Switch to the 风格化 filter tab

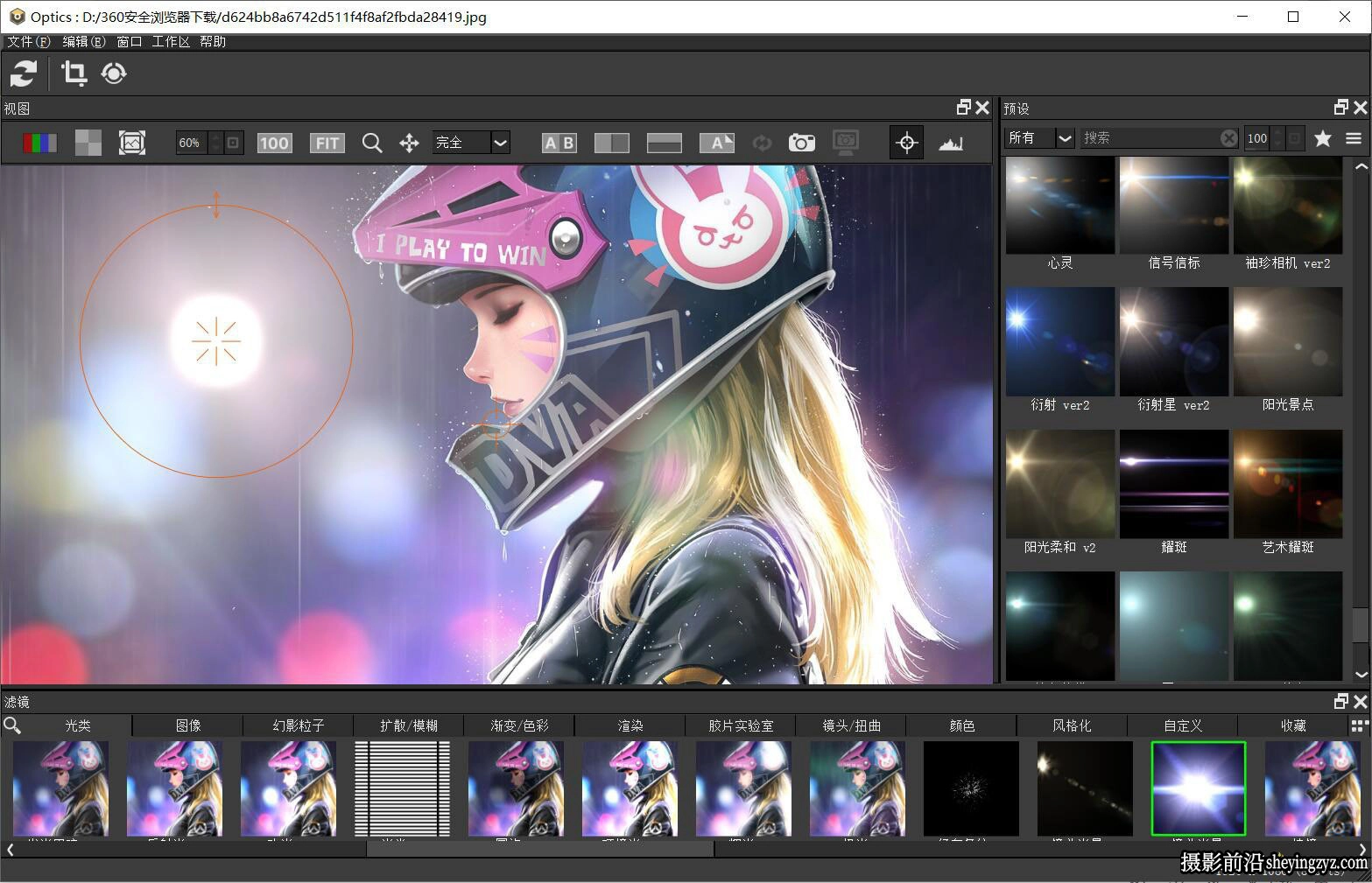click(x=1073, y=725)
